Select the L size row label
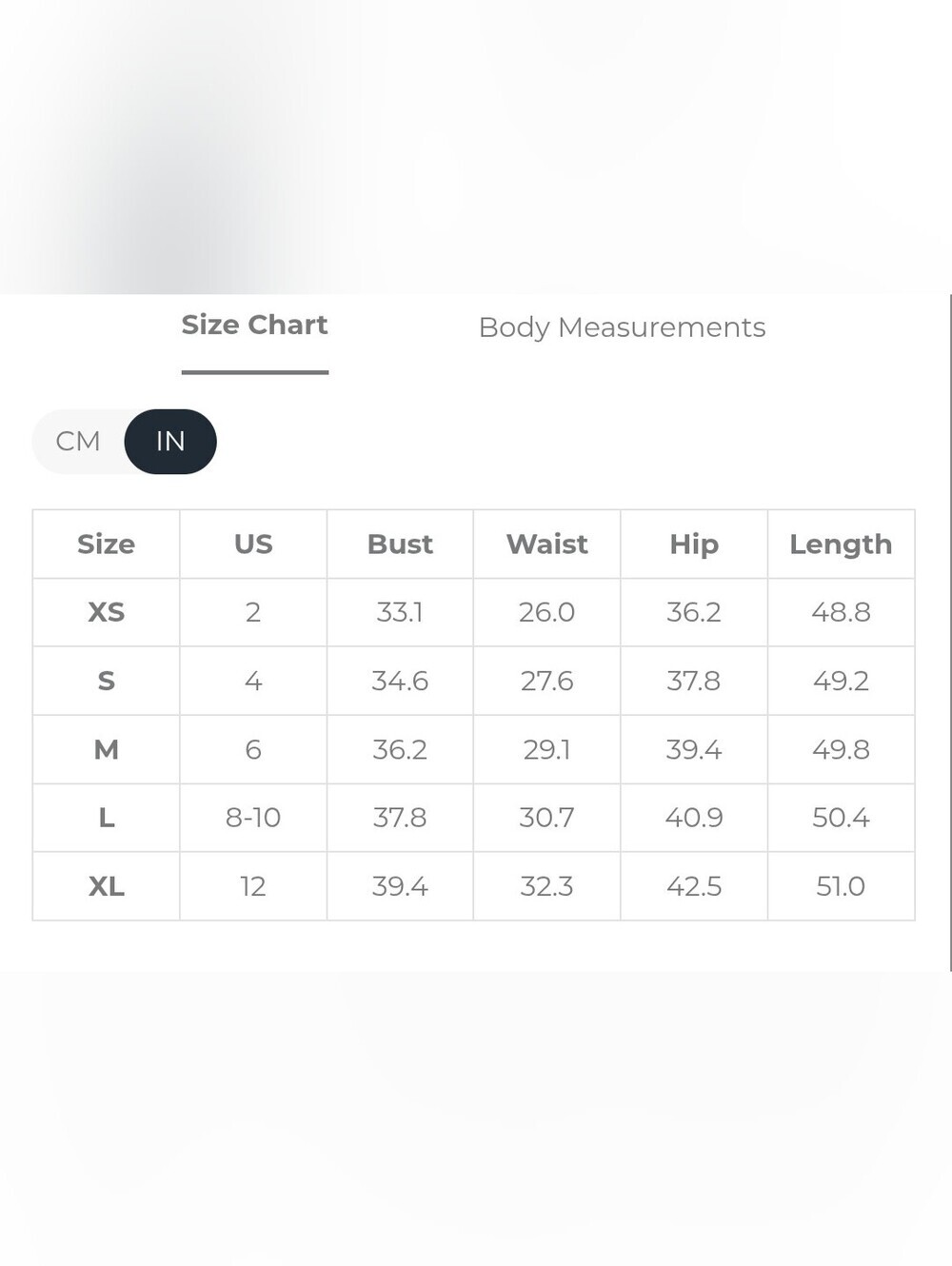This screenshot has height=1266, width=952. coord(106,818)
